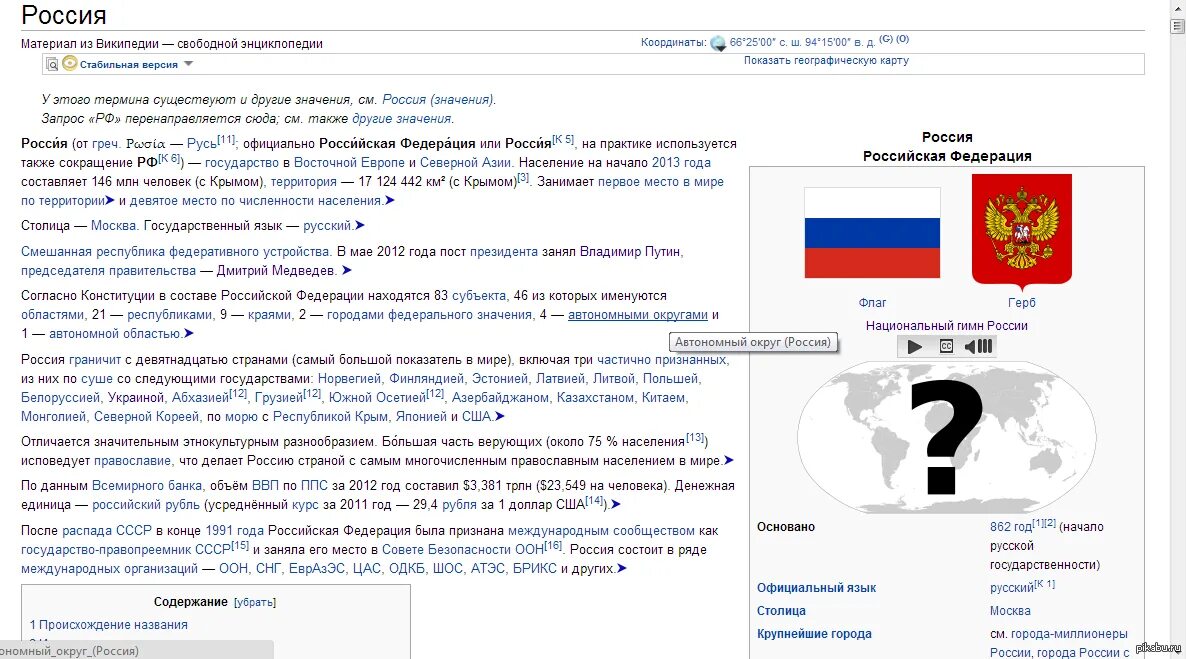Open the 2013 года link
The image size is (1186, 659).
[x=681, y=162]
